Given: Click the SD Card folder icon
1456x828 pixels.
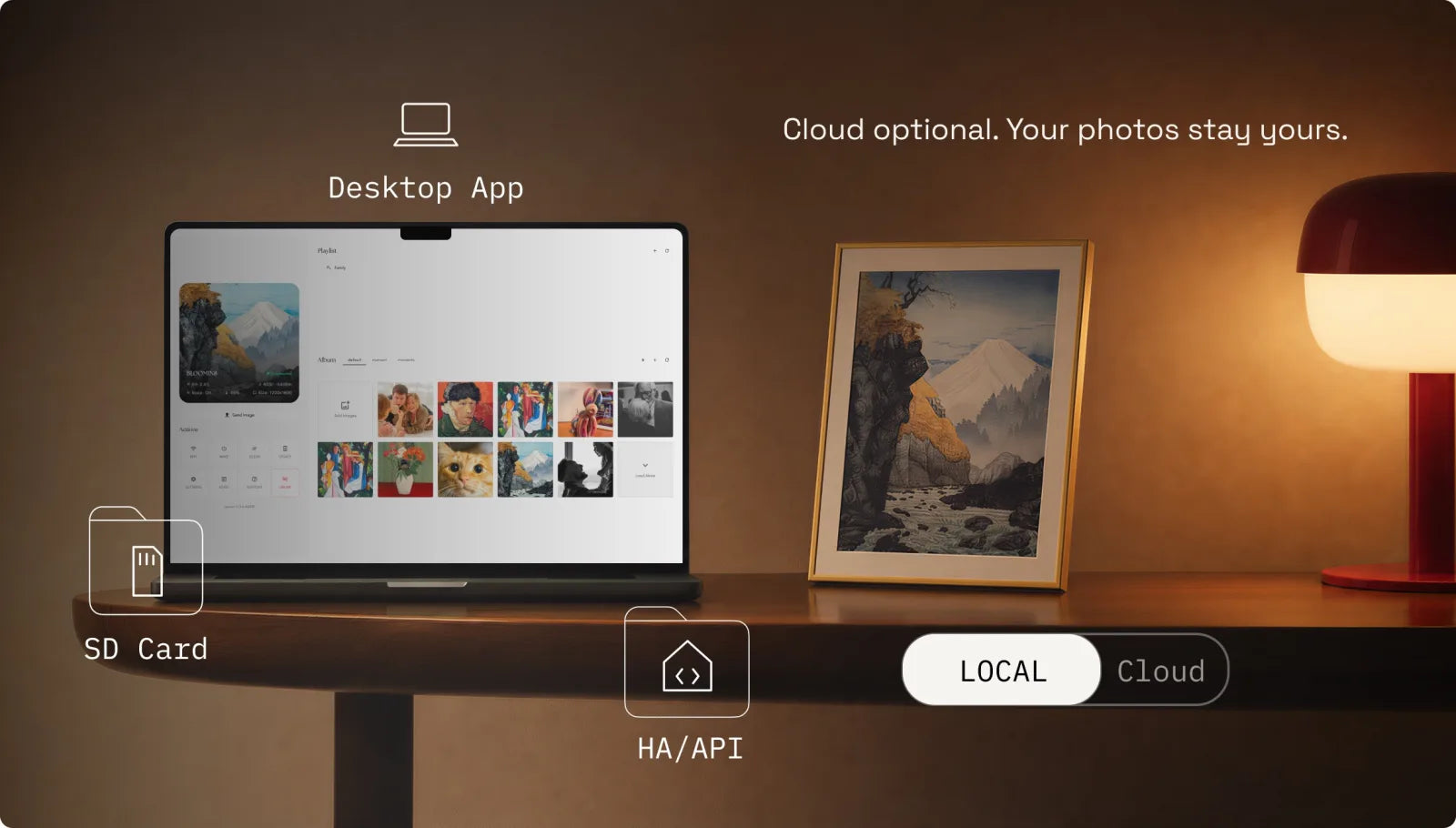Looking at the screenshot, I should [146, 561].
